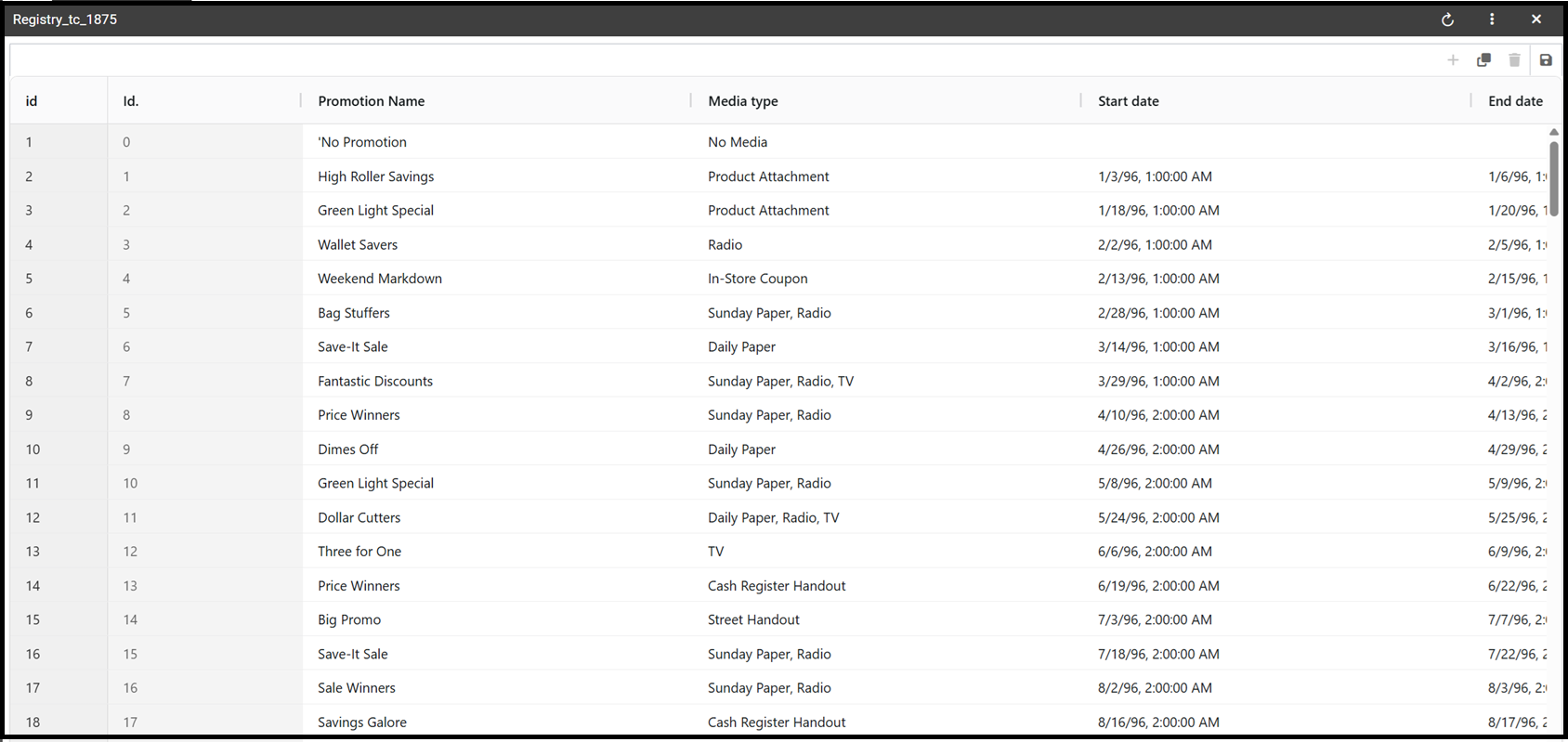1568x742 pixels.
Task: Sort by Media type column header
Action: click(x=743, y=101)
